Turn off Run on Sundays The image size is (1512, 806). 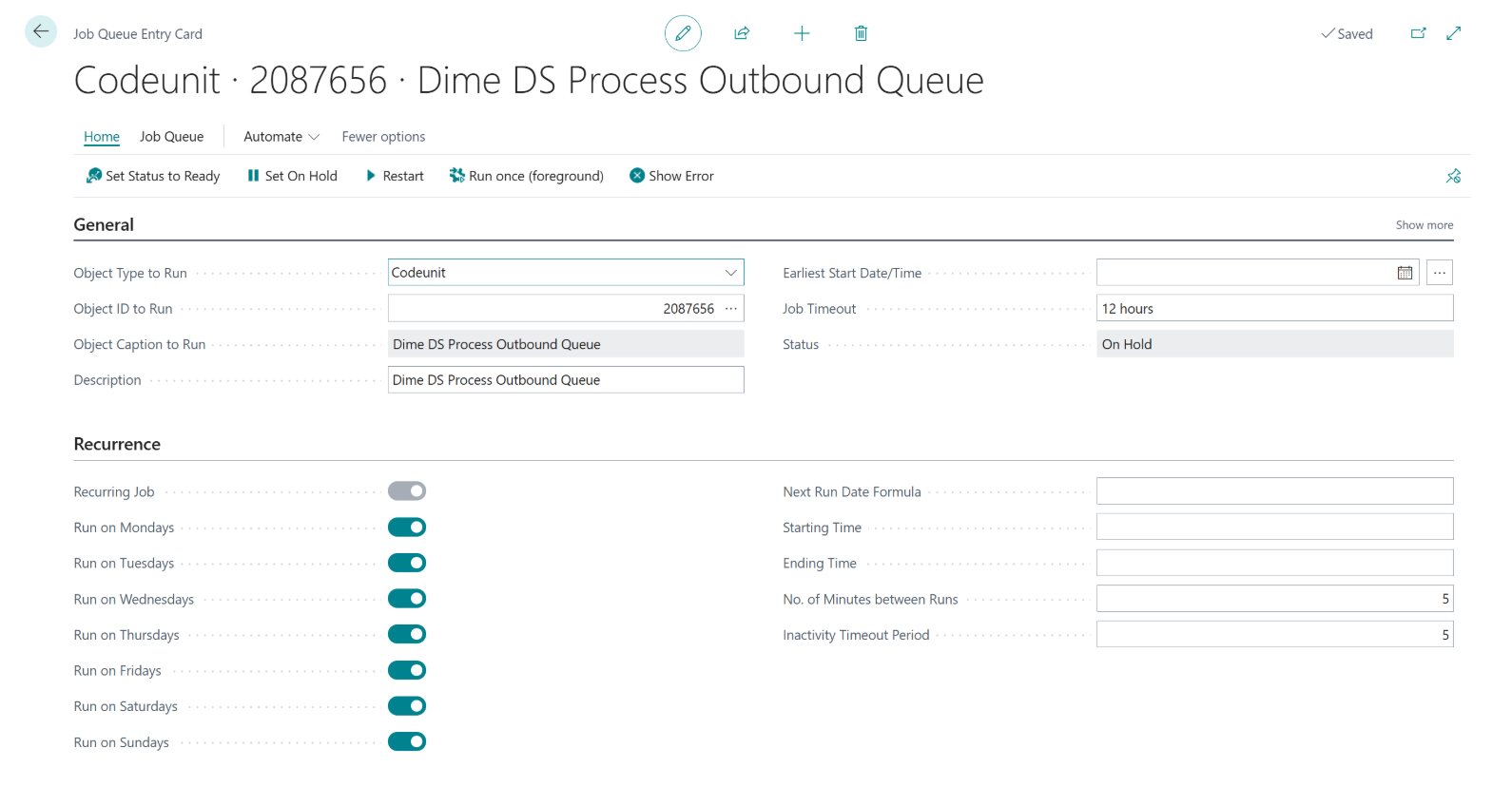[407, 741]
